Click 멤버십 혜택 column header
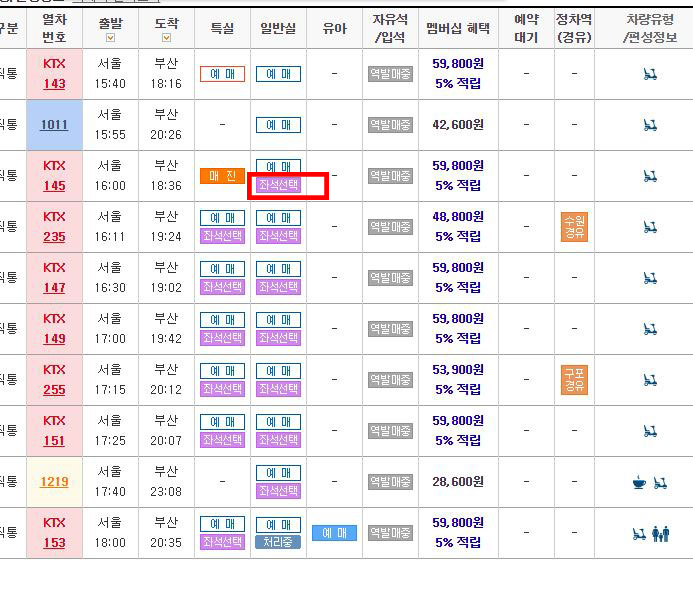The image size is (693, 613). (458, 28)
